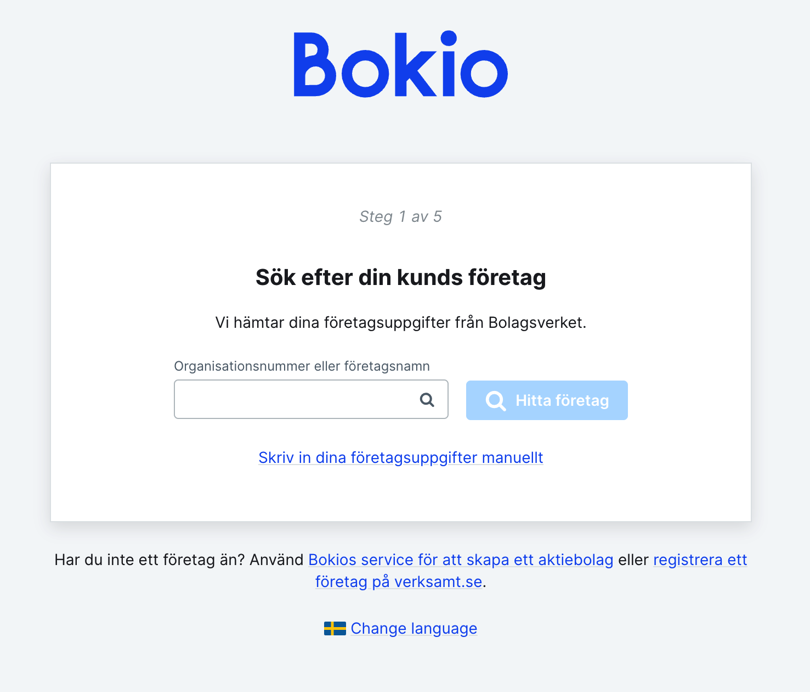
Task: Select the magnifier icon on Hitta företag button
Action: coord(496,400)
